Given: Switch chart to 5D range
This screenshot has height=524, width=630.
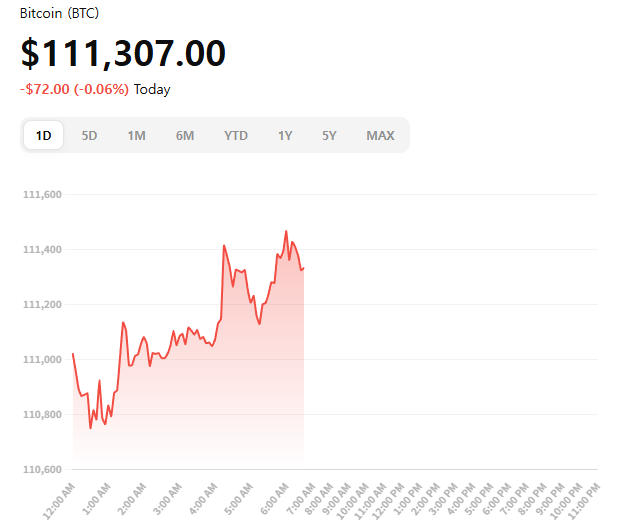Looking at the screenshot, I should pyautogui.click(x=89, y=135).
